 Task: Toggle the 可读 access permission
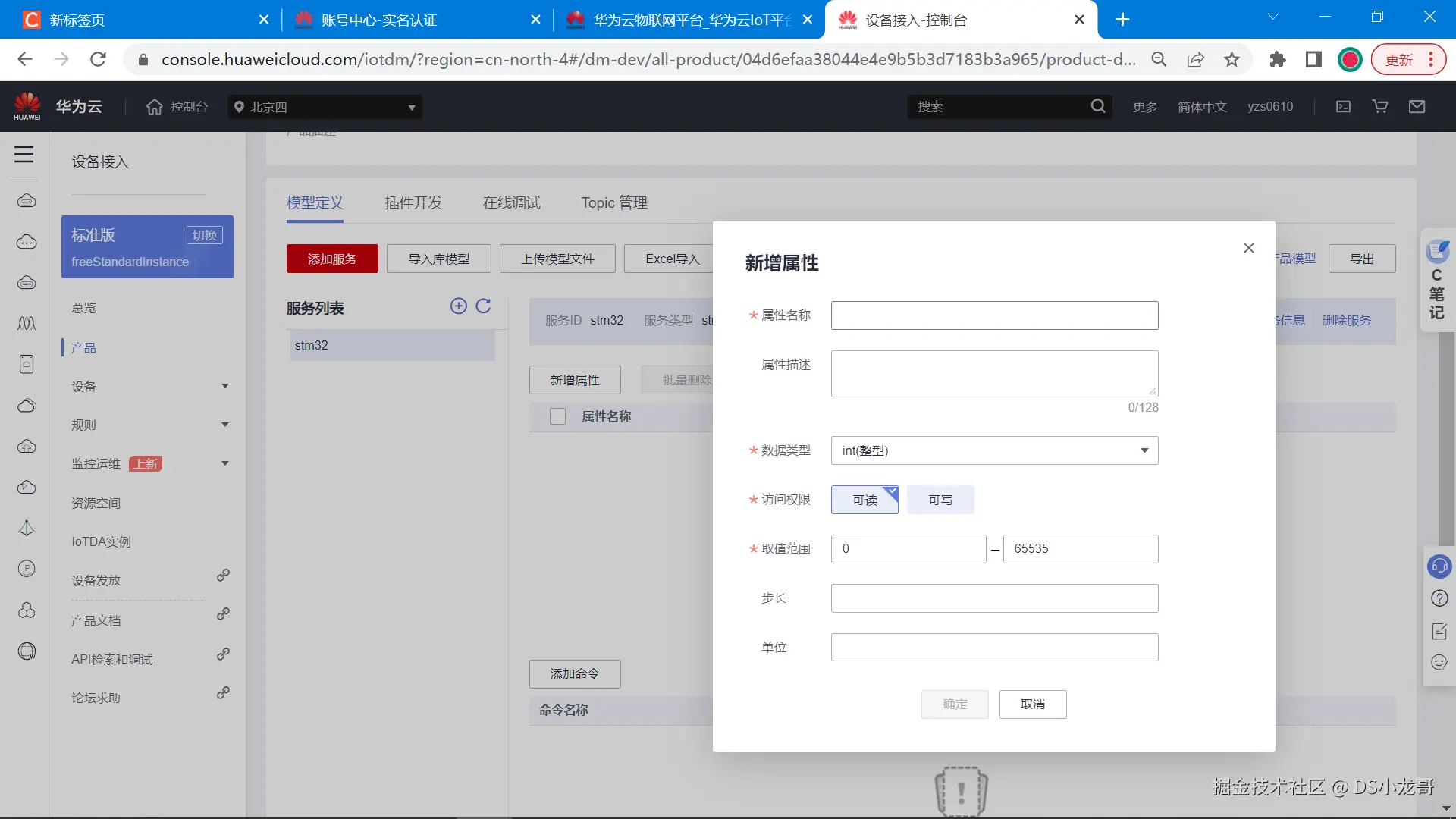tap(864, 500)
